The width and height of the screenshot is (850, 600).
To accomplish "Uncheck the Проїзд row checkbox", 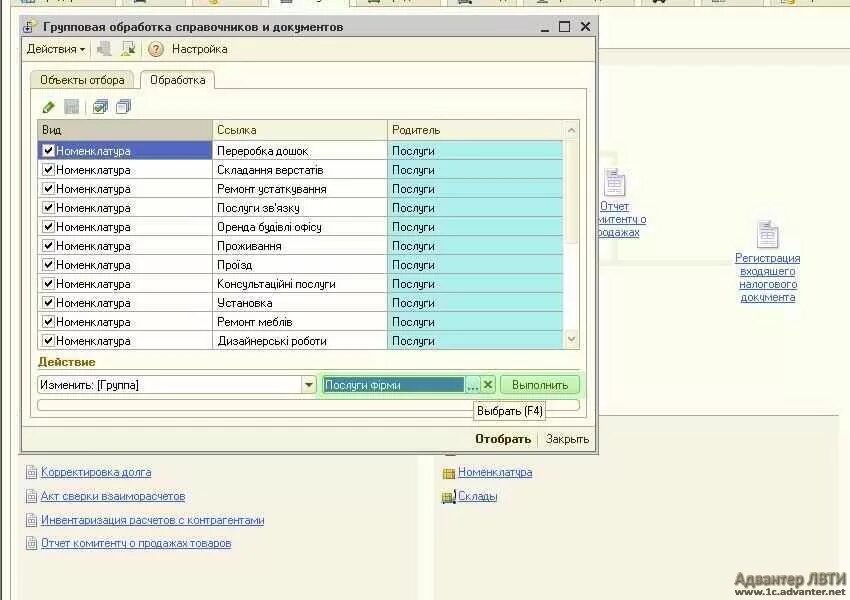I will 48,264.
